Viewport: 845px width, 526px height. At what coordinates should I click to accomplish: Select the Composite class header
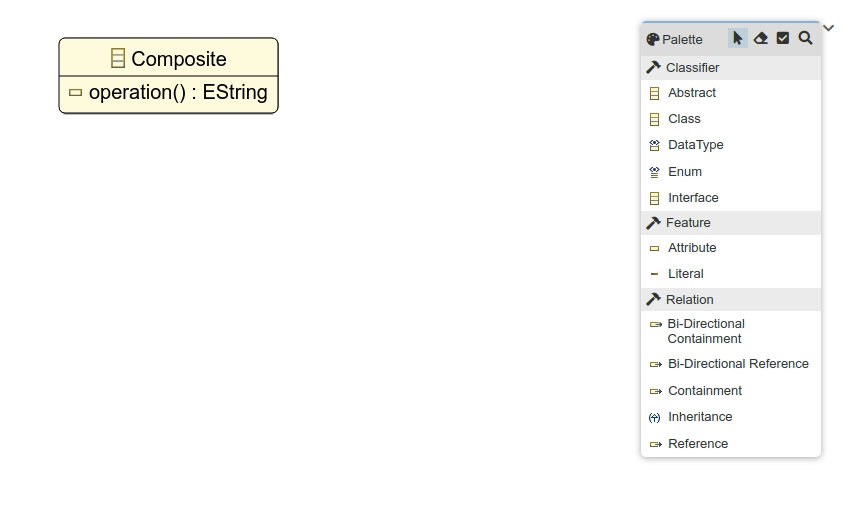[169, 59]
